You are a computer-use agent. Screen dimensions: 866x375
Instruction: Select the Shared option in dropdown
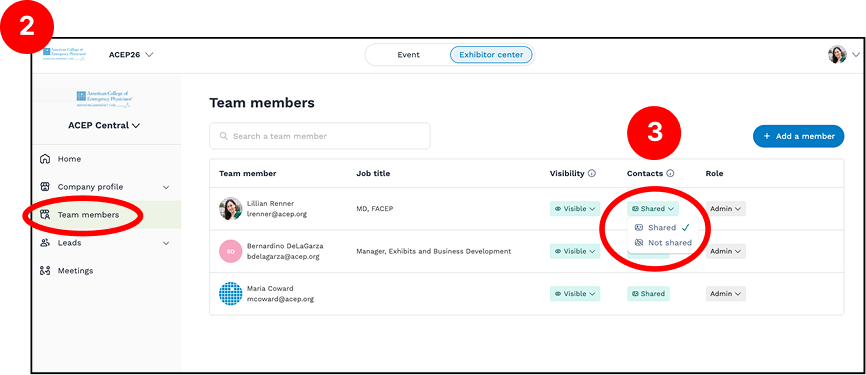[662, 228]
